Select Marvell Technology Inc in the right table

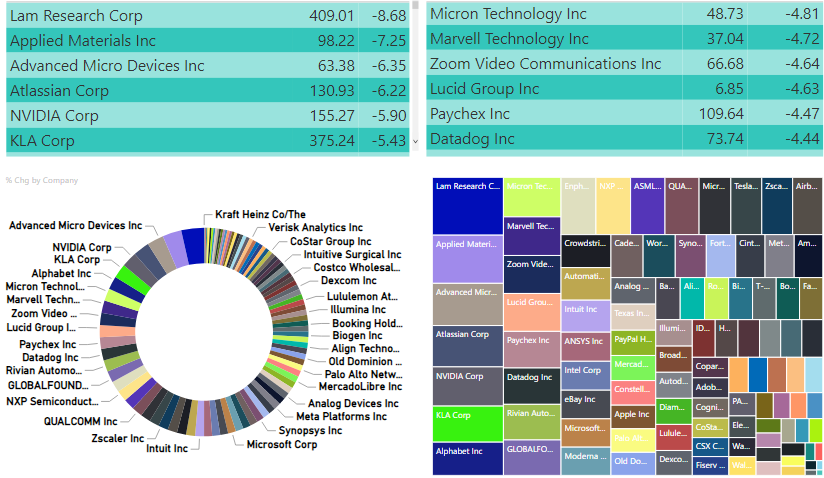pyautogui.click(x=509, y=39)
